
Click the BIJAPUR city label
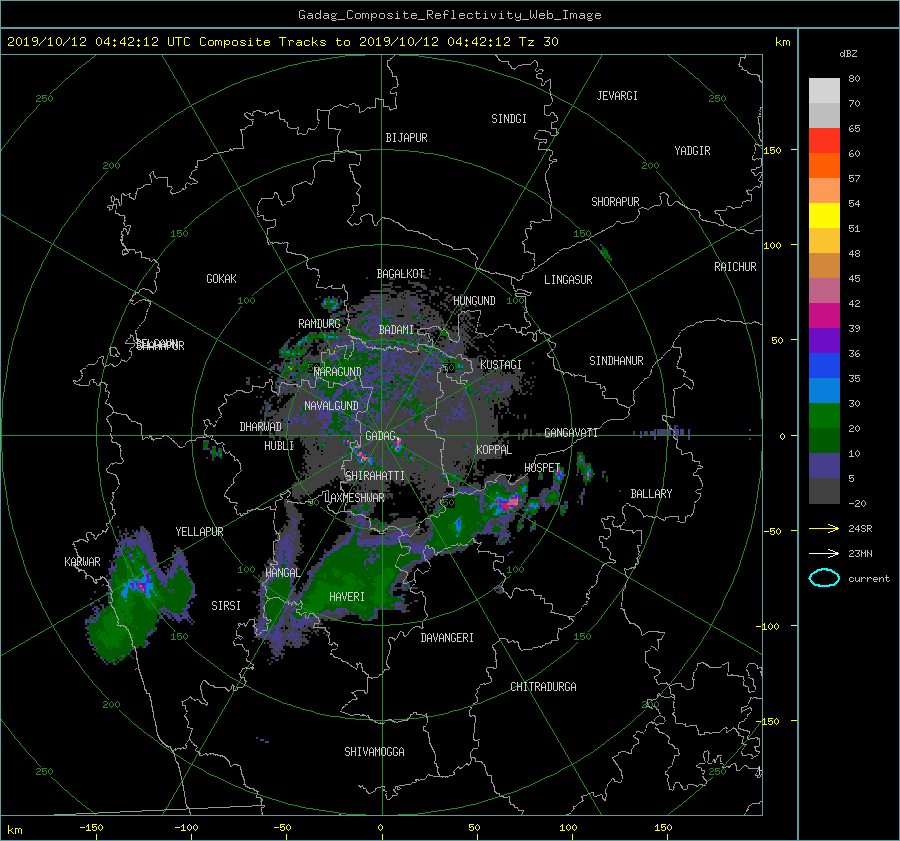tap(406, 138)
